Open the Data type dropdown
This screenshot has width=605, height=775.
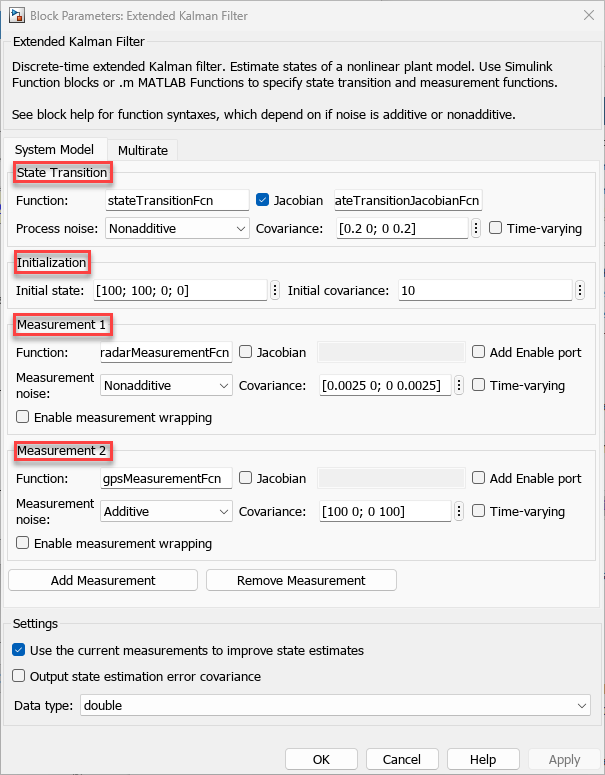coord(335,705)
